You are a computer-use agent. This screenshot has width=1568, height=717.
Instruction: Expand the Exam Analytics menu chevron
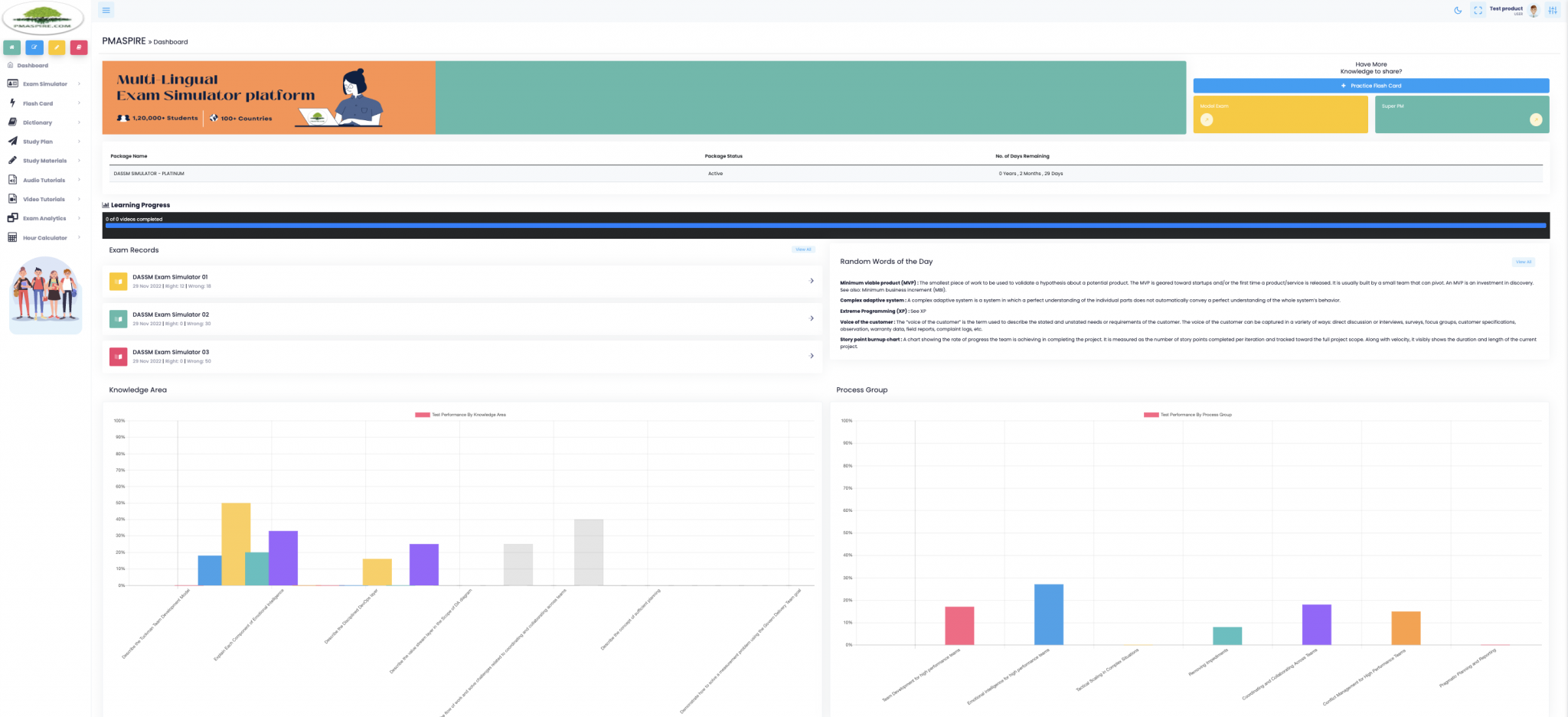pyautogui.click(x=79, y=218)
